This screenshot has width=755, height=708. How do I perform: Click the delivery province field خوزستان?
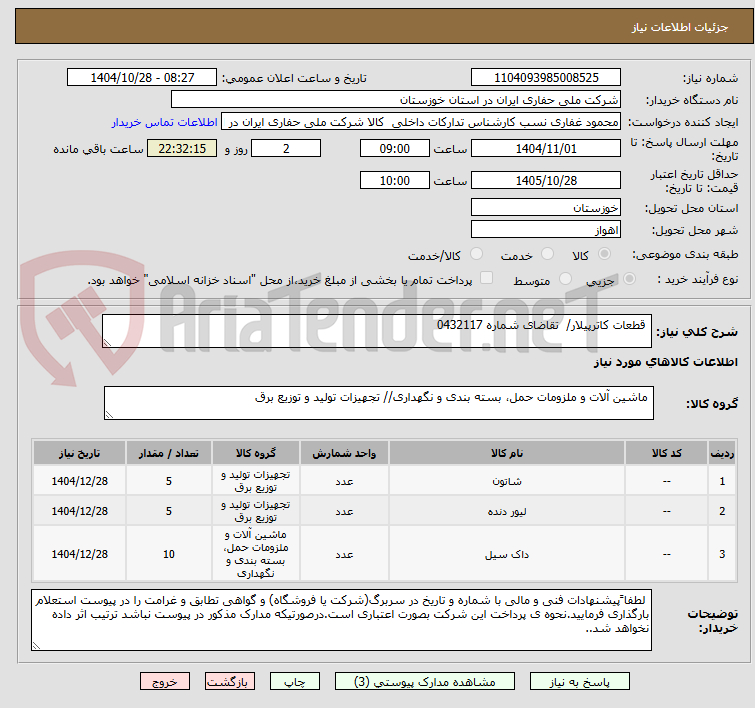coord(546,208)
